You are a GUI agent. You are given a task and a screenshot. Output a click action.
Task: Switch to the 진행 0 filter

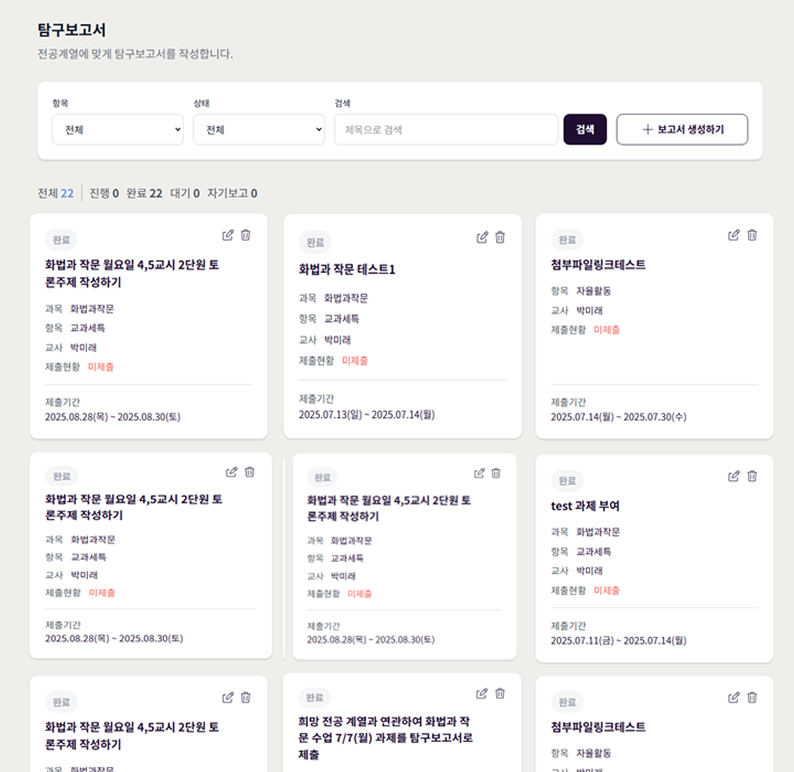pyautogui.click(x=104, y=193)
